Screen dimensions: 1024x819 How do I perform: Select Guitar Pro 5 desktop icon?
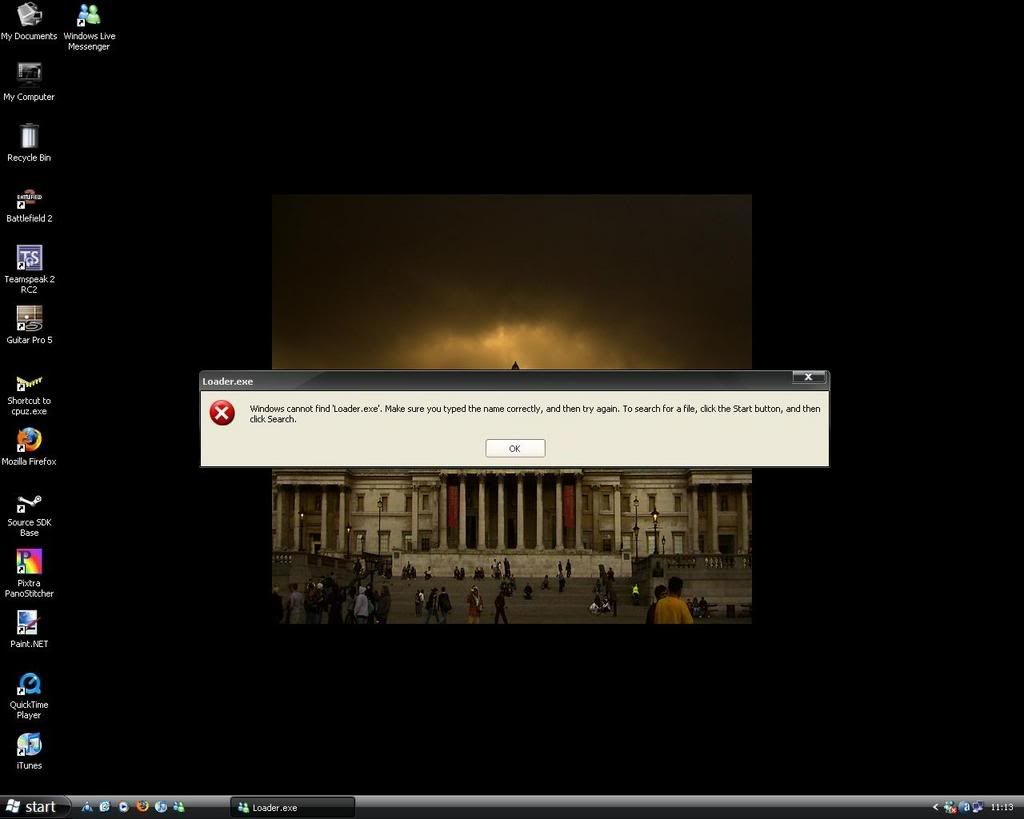(29, 319)
